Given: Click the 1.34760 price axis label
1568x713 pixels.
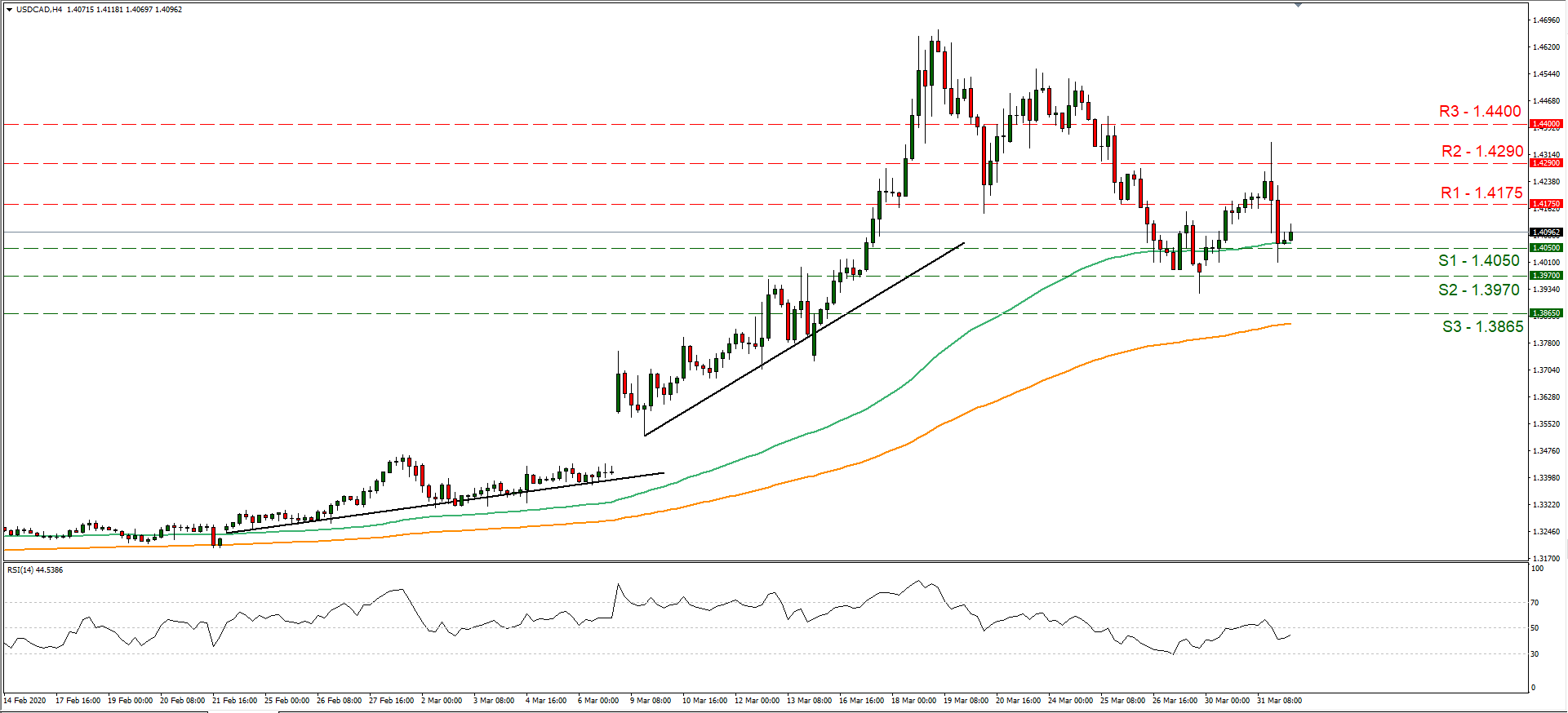Looking at the screenshot, I should click(x=1547, y=450).
